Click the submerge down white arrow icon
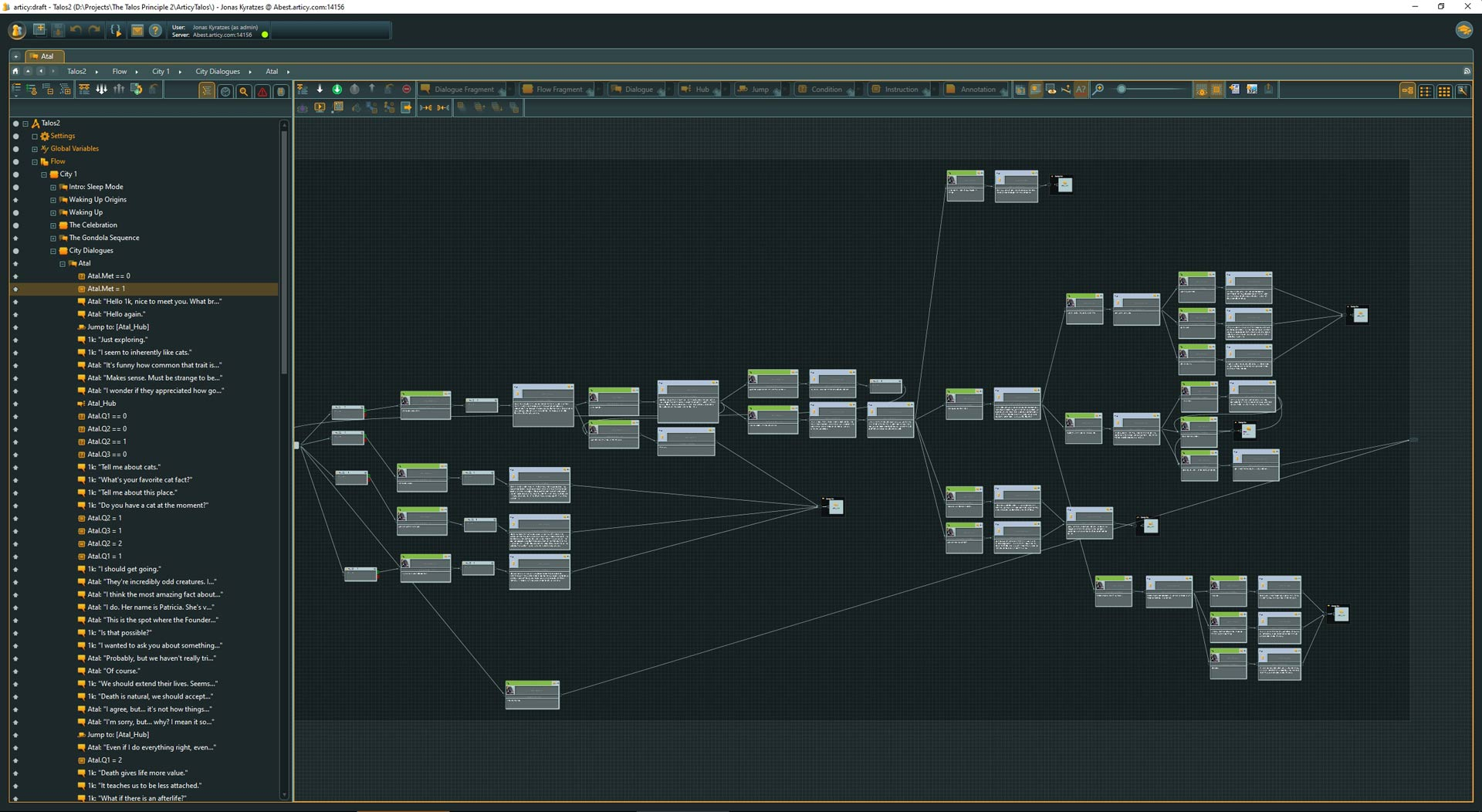1482x812 pixels. [x=320, y=90]
